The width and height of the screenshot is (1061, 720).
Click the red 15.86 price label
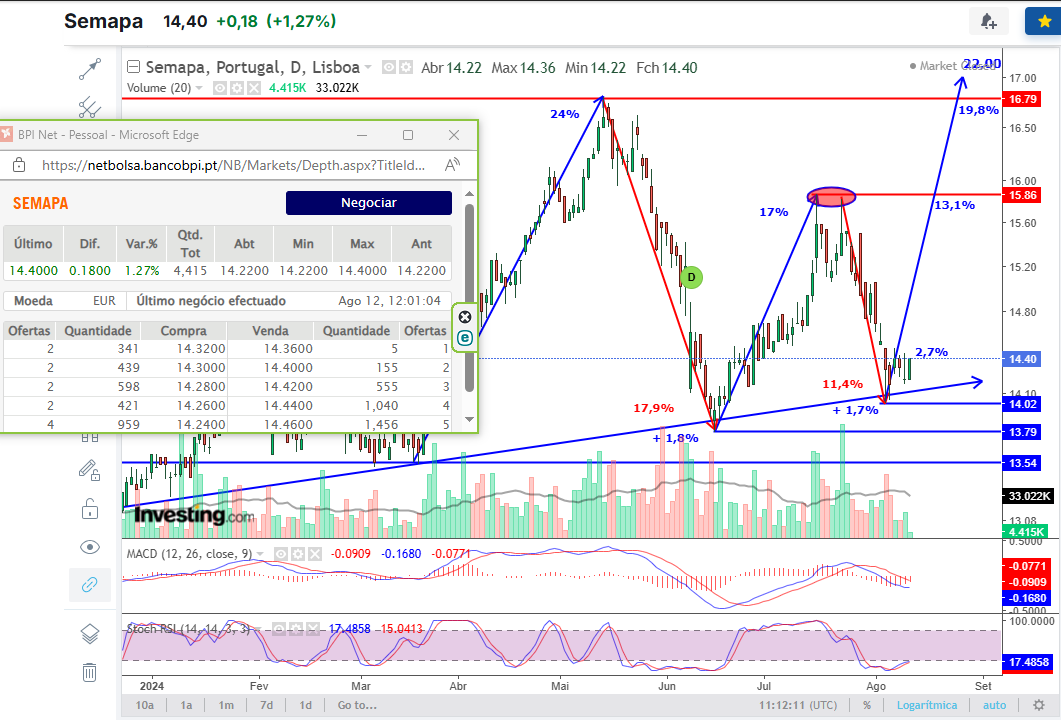1022,195
